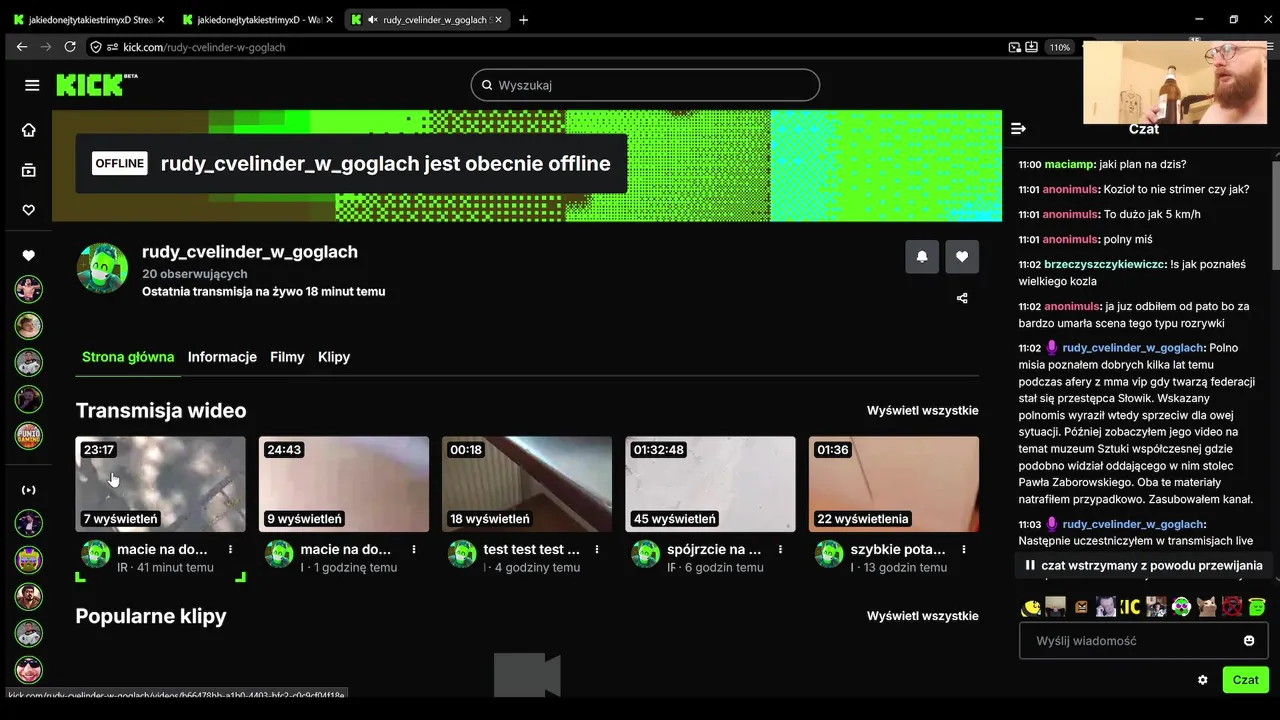Open maciamp's username in chat
Viewport: 1280px width, 720px height.
pos(1069,164)
